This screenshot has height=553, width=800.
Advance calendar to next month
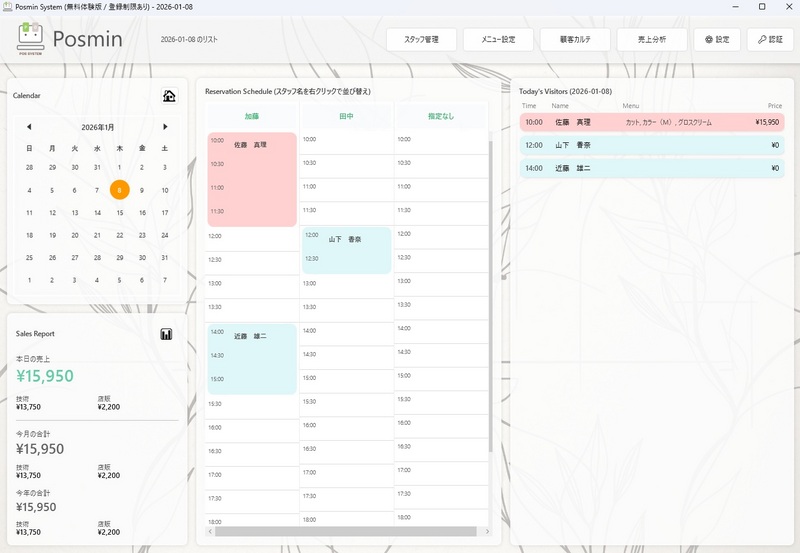165,127
